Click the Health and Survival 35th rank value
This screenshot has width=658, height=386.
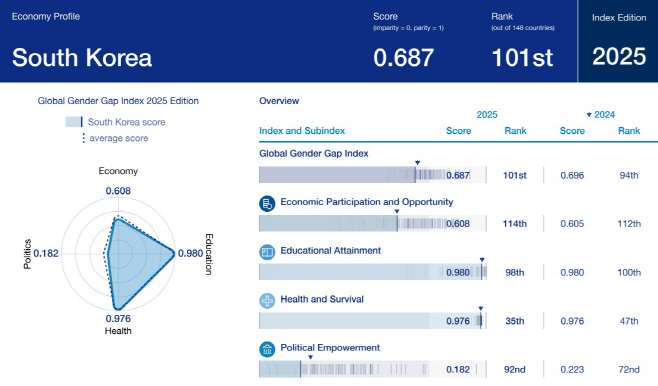514,321
